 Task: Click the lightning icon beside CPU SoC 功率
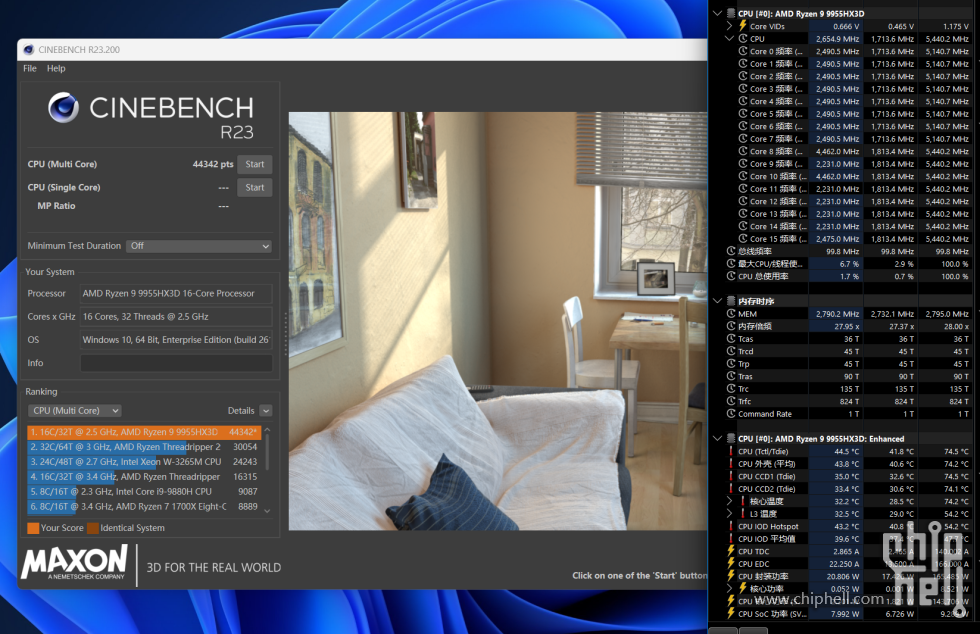click(x=731, y=613)
